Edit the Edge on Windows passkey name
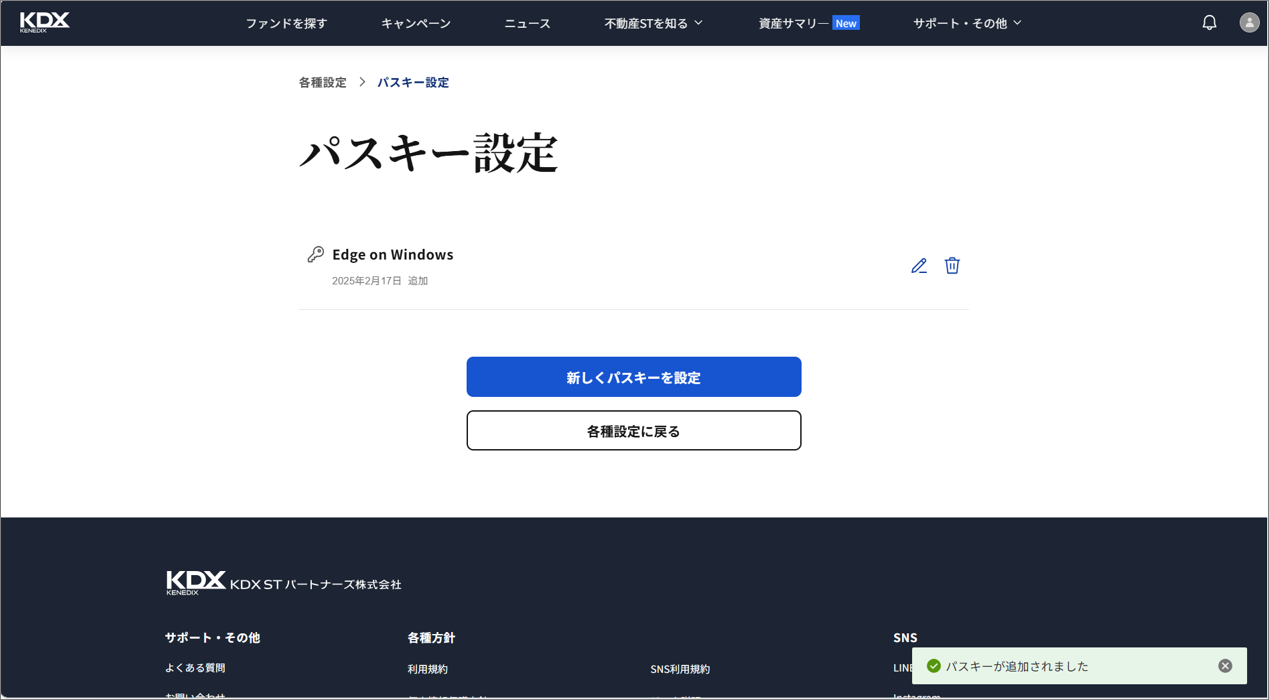1269x700 pixels. coord(919,266)
